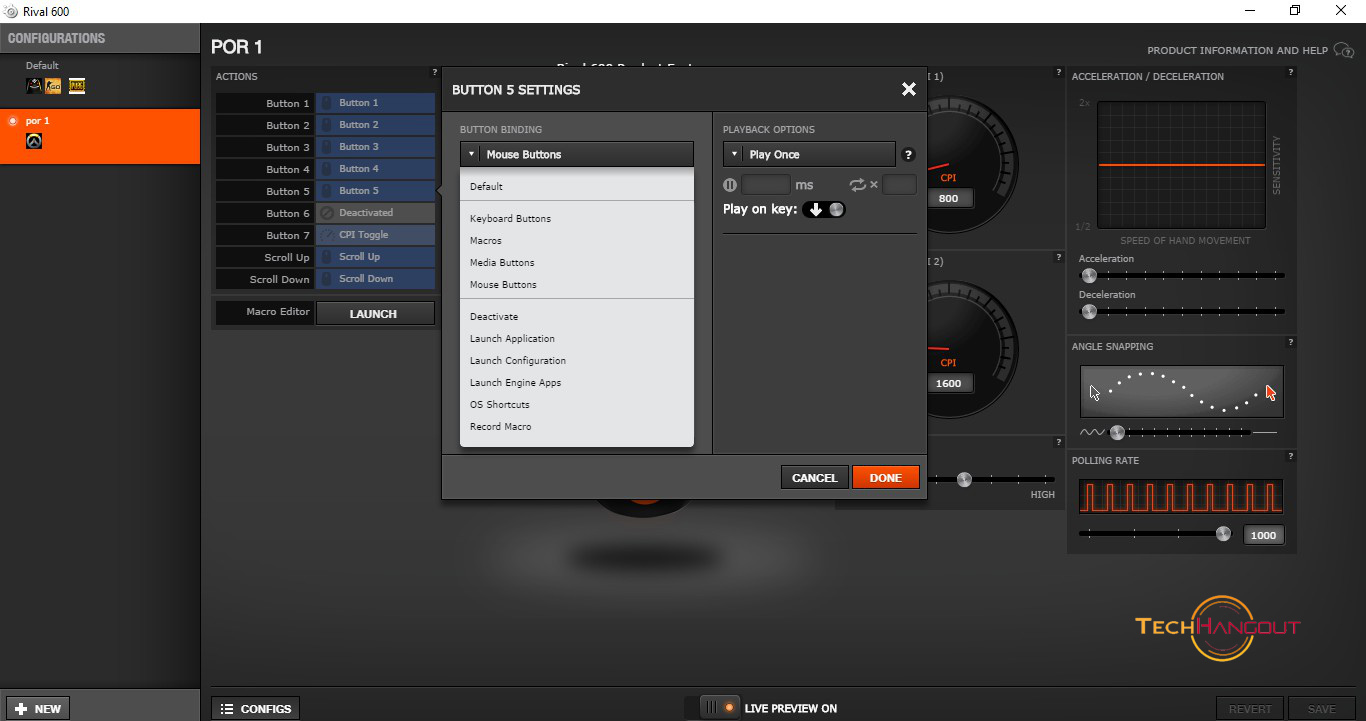Open the Play Once playback dropdown
Screen dimensions: 1366x721
tap(809, 154)
